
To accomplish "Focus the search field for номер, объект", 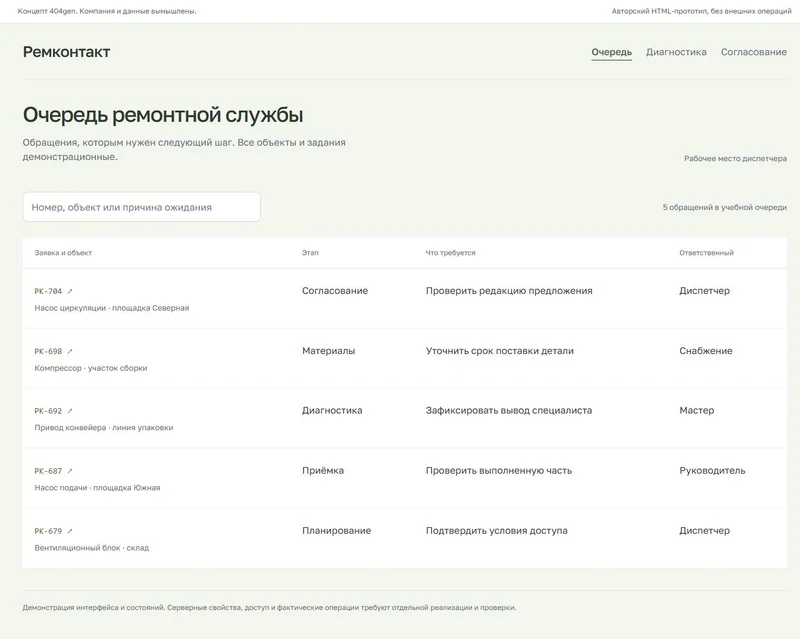I will tap(141, 207).
